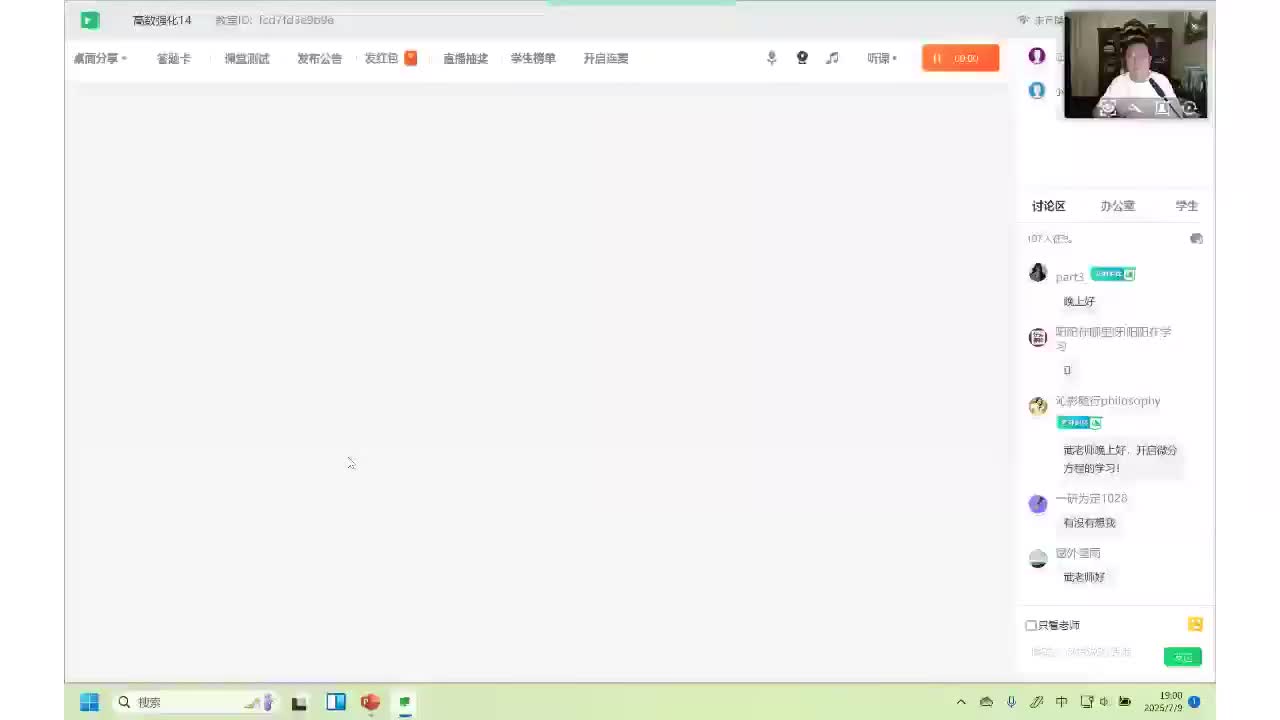Switch to the 讨论区 discussion tab
Image resolution: width=1280 pixels, height=720 pixels.
coord(1048,206)
